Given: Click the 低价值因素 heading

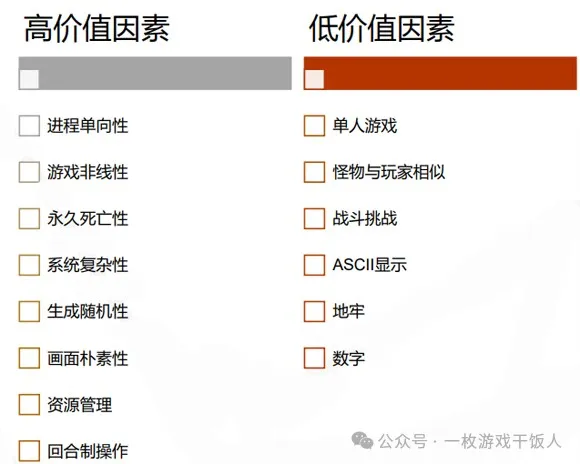Looking at the screenshot, I should click(x=382, y=28).
